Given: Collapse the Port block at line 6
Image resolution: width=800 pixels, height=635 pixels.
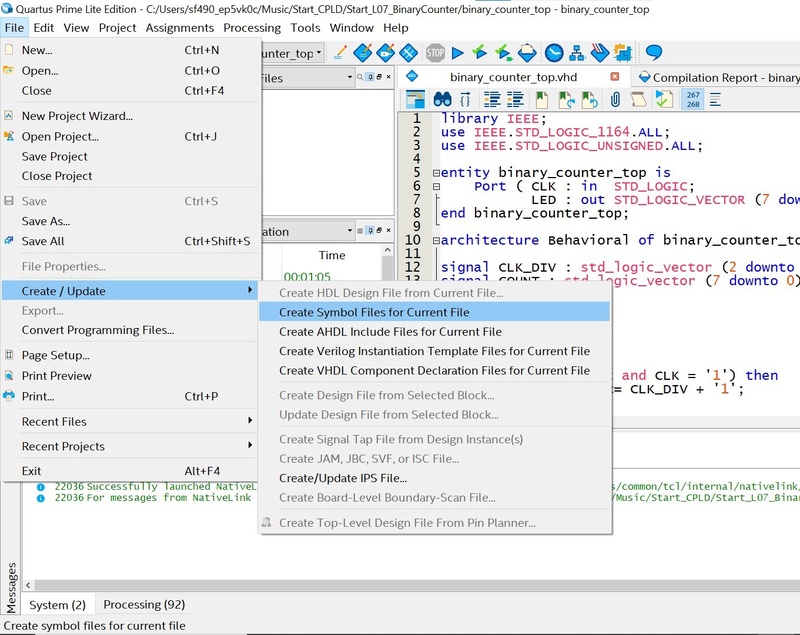Looking at the screenshot, I should coord(436,187).
